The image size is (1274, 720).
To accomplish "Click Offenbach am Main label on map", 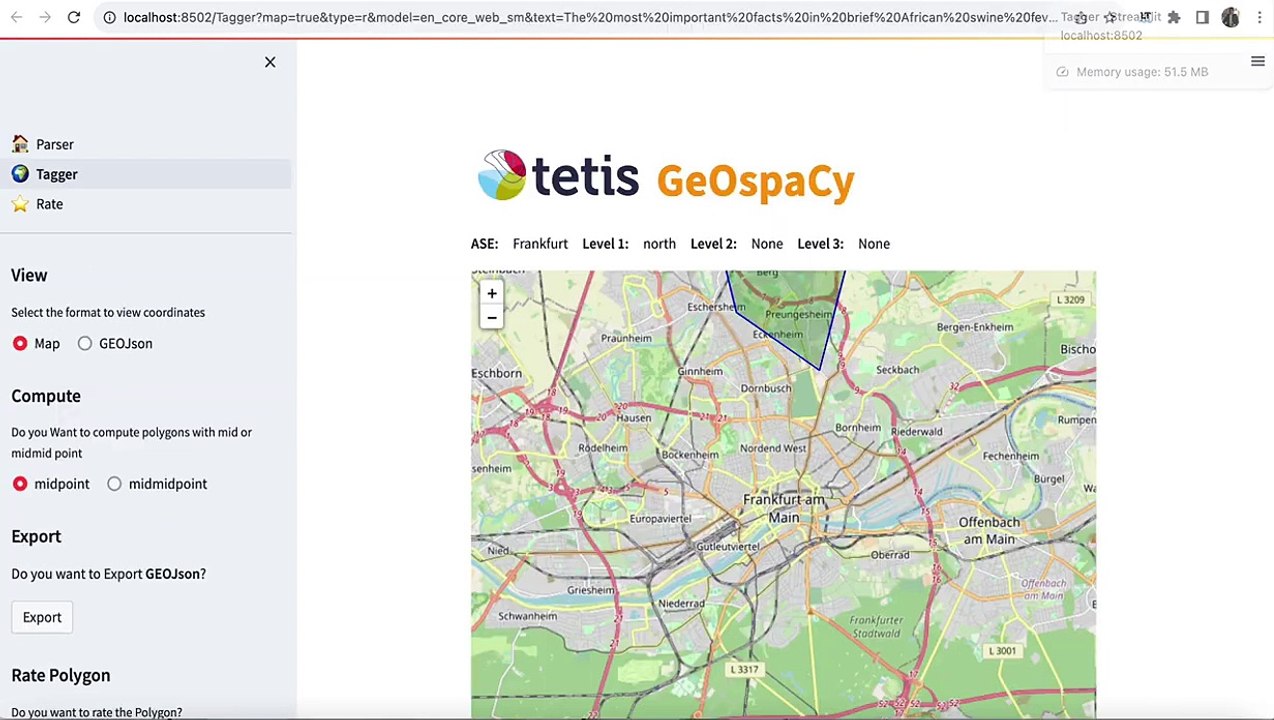I will (x=987, y=531).
